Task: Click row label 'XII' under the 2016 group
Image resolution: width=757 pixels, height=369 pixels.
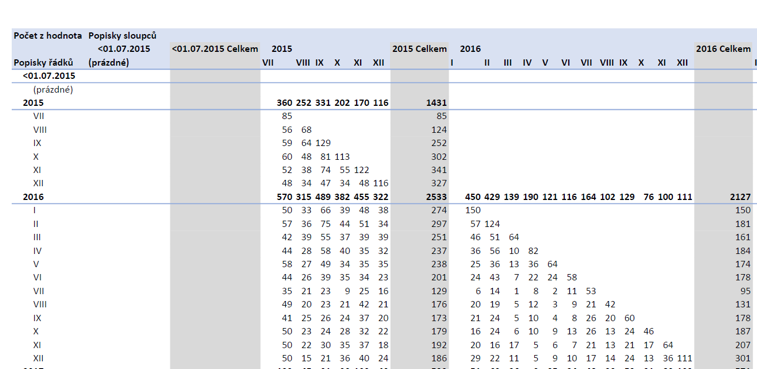Action: 39,358
